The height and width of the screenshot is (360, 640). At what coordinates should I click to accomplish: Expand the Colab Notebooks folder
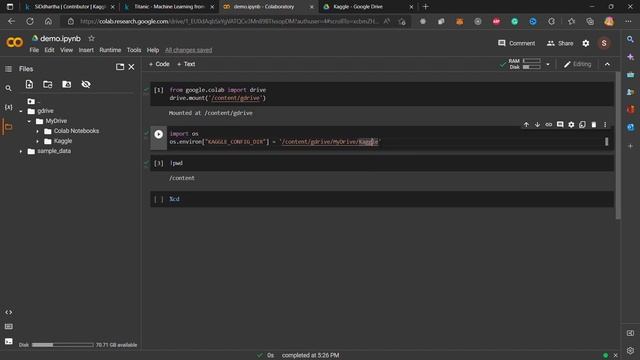click(x=38, y=131)
